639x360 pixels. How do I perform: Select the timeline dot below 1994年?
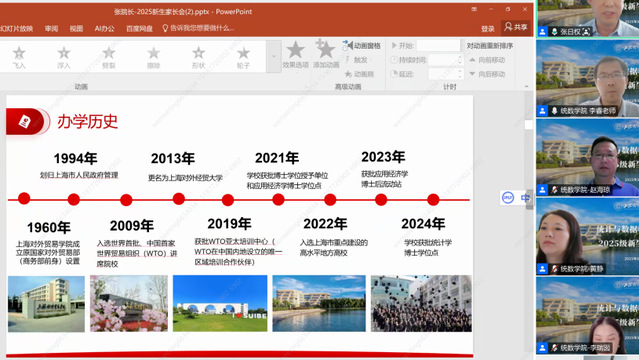[74, 200]
